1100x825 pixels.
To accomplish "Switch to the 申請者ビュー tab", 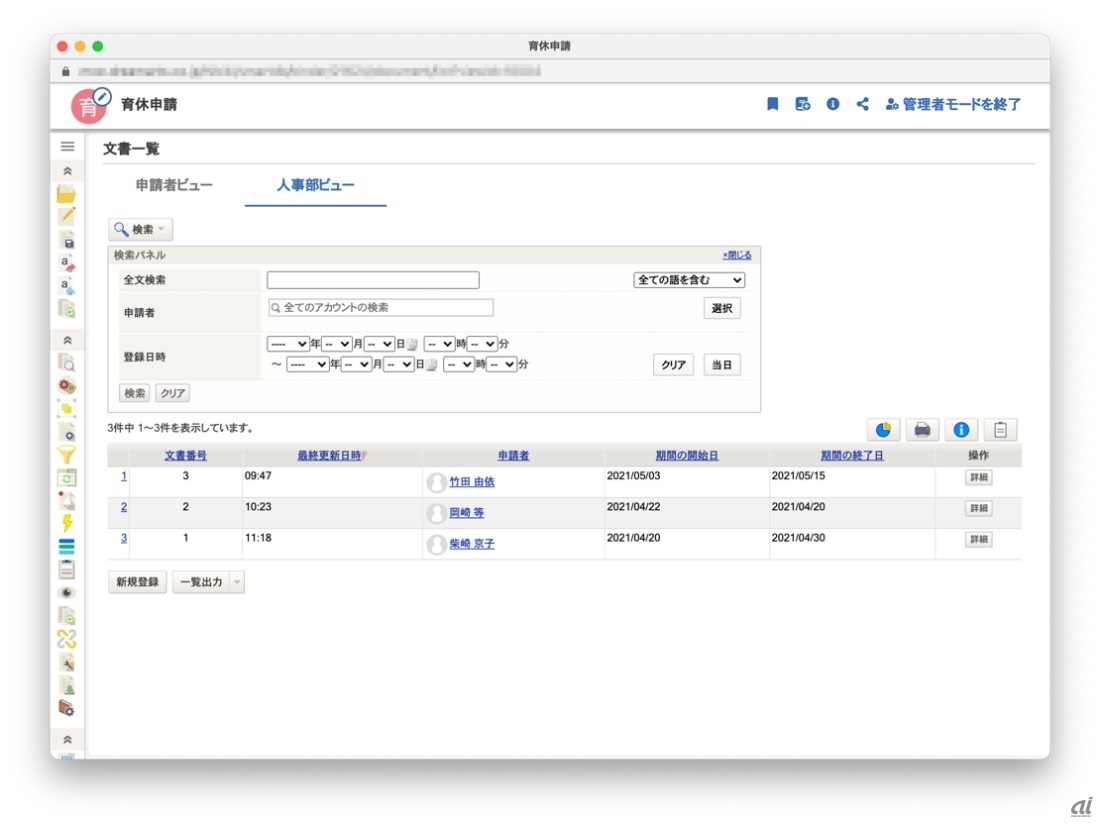I will [x=174, y=185].
